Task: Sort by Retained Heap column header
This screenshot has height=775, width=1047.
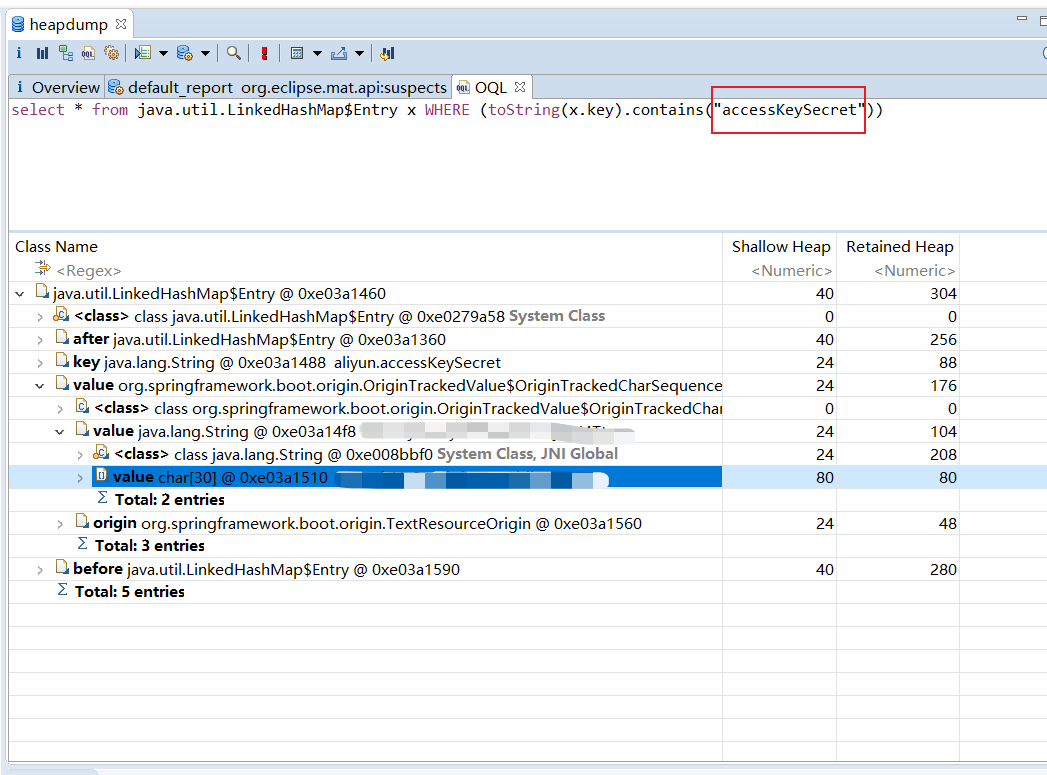Action: pyautogui.click(x=898, y=246)
